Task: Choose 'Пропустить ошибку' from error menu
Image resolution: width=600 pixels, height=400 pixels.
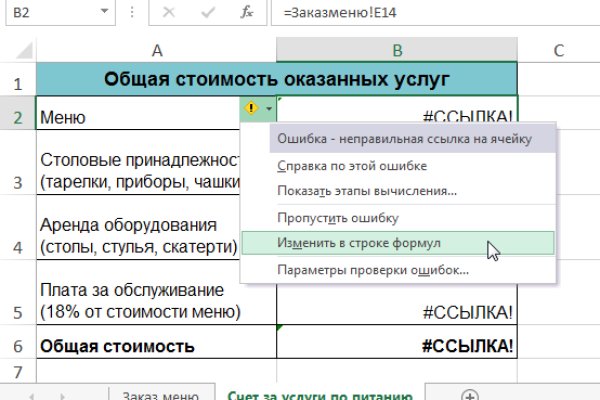Action: [338, 217]
